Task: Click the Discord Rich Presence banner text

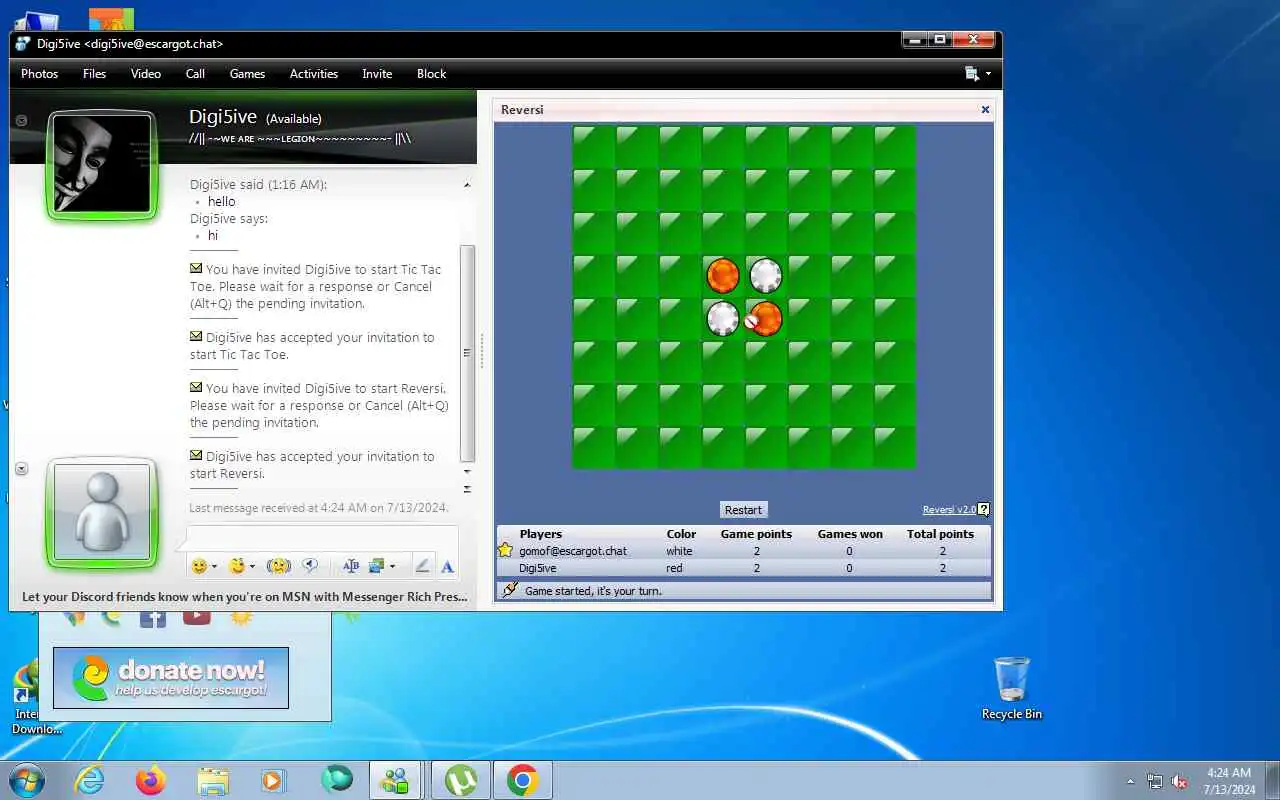Action: [245, 597]
